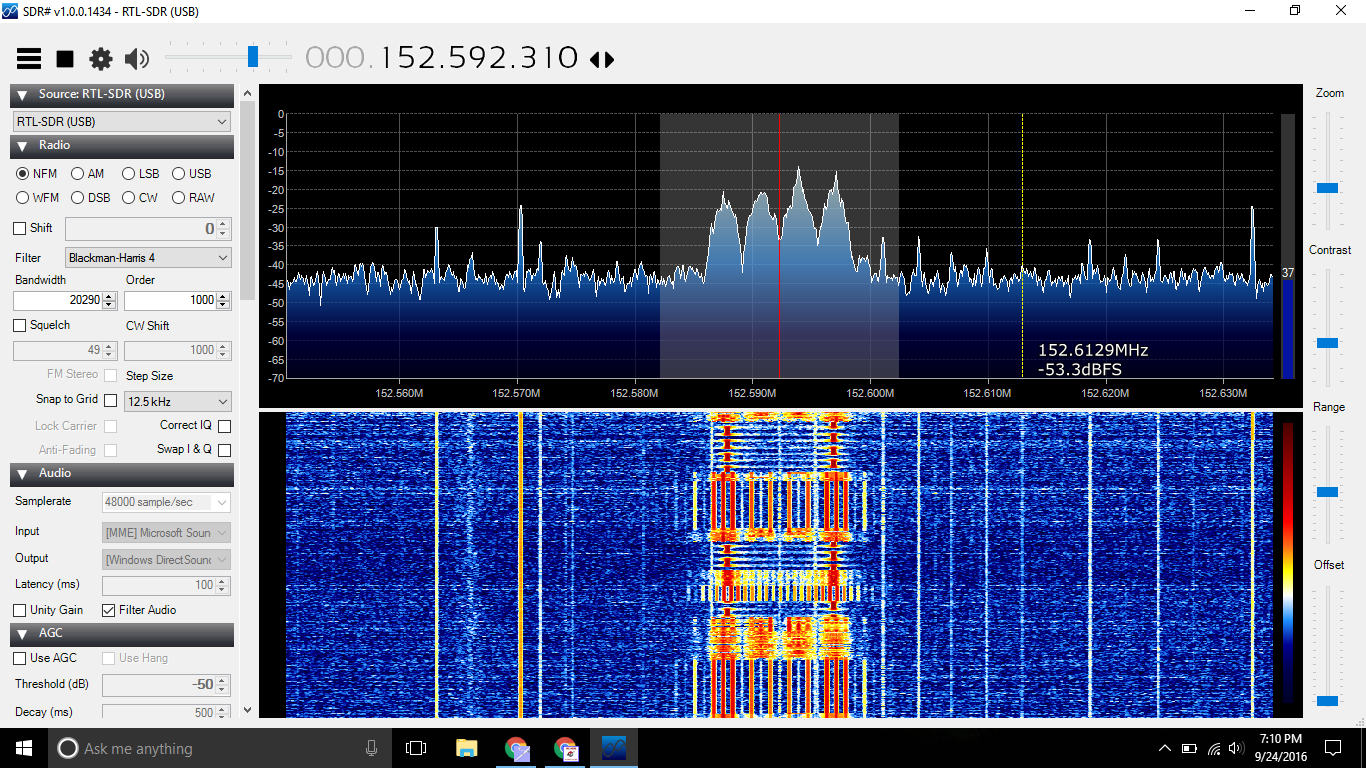Image resolution: width=1366 pixels, height=768 pixels.
Task: Select RAW demodulation mode
Action: pyautogui.click(x=193, y=198)
